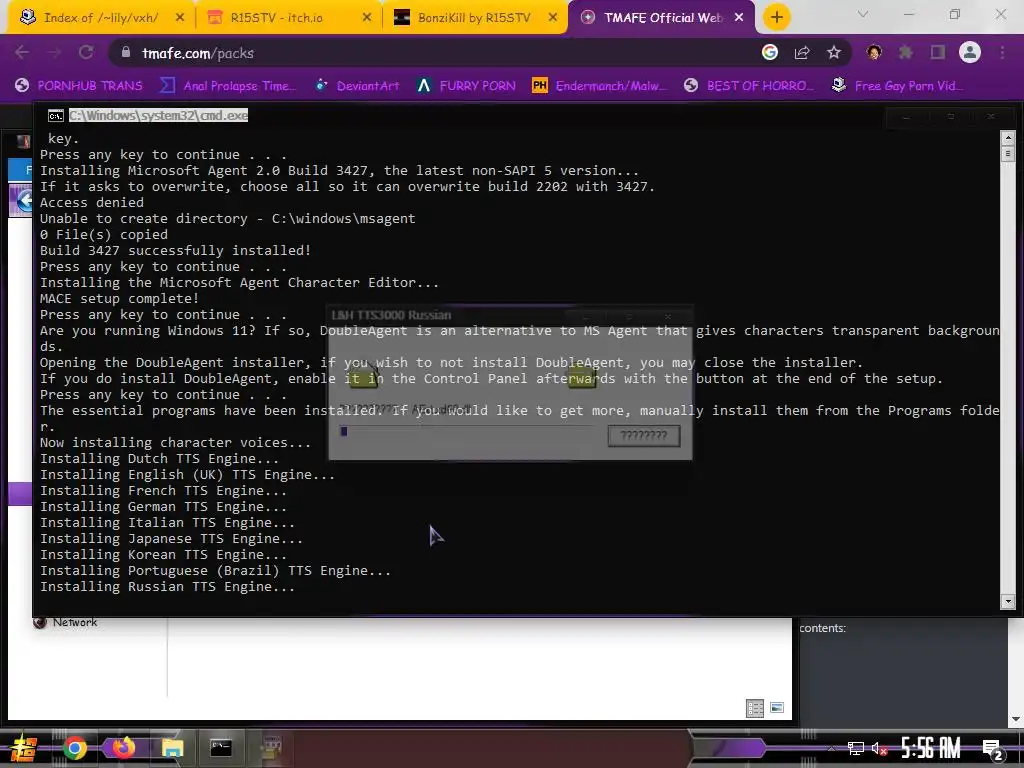Click the blue back arrow in Explorer window
The height and width of the screenshot is (768, 1024).
pos(24,200)
